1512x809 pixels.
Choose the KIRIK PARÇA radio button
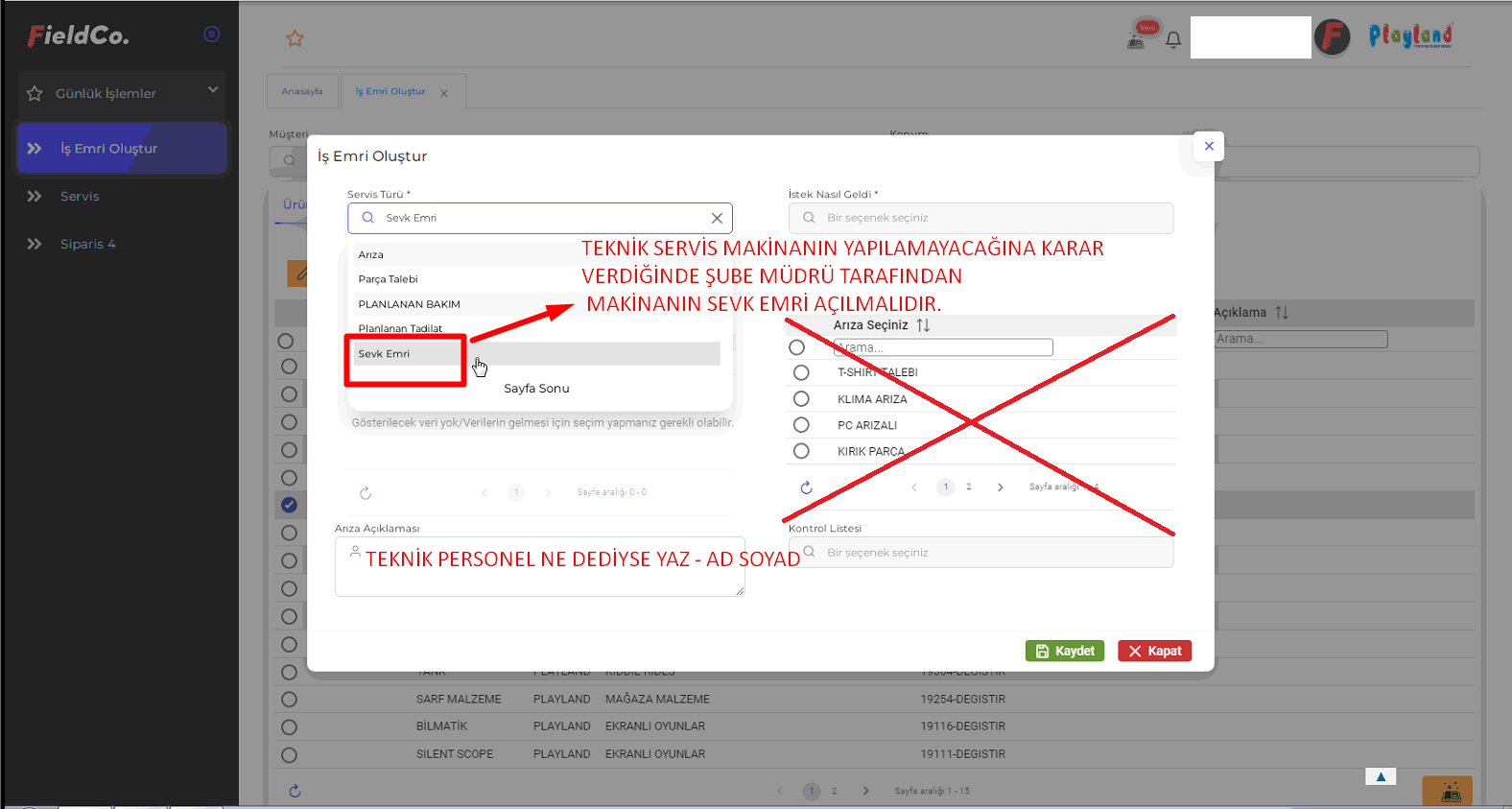pos(801,451)
